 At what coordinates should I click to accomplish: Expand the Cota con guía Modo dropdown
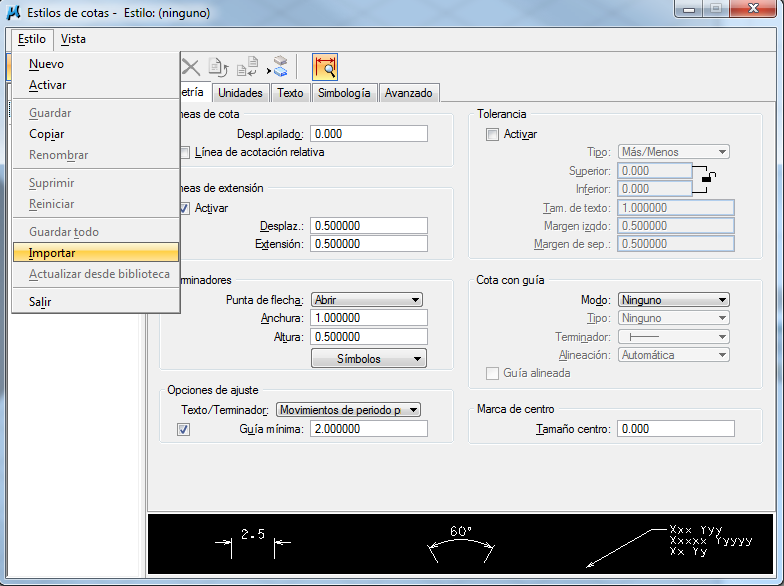point(673,299)
